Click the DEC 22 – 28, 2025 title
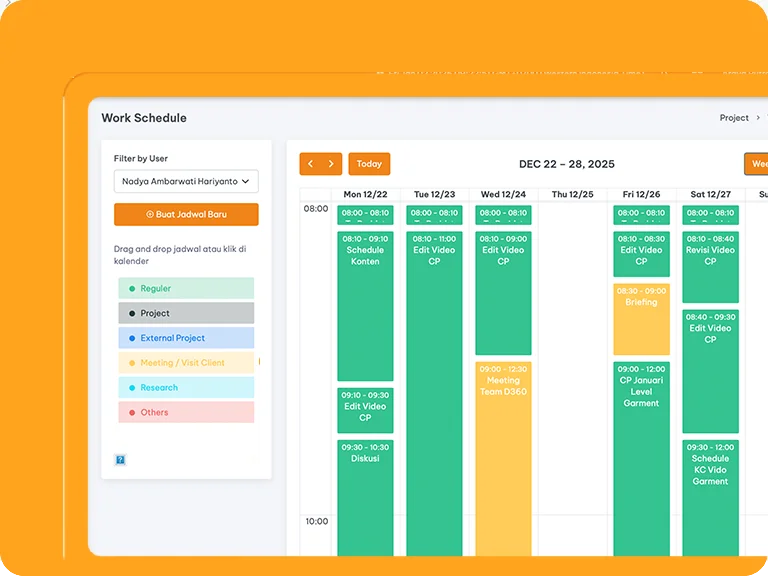768x576 pixels. 567,164
